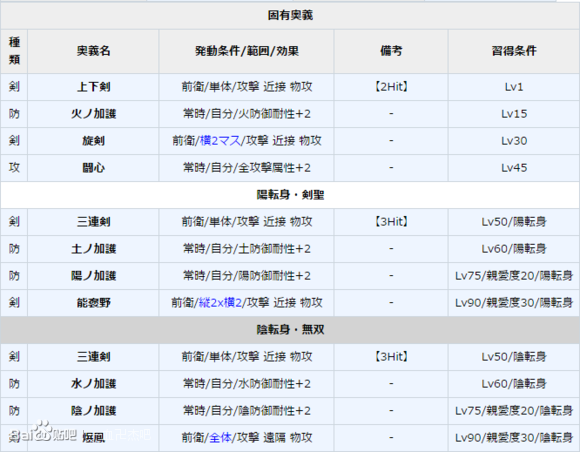Click the 奥義名 column header

click(x=93, y=51)
